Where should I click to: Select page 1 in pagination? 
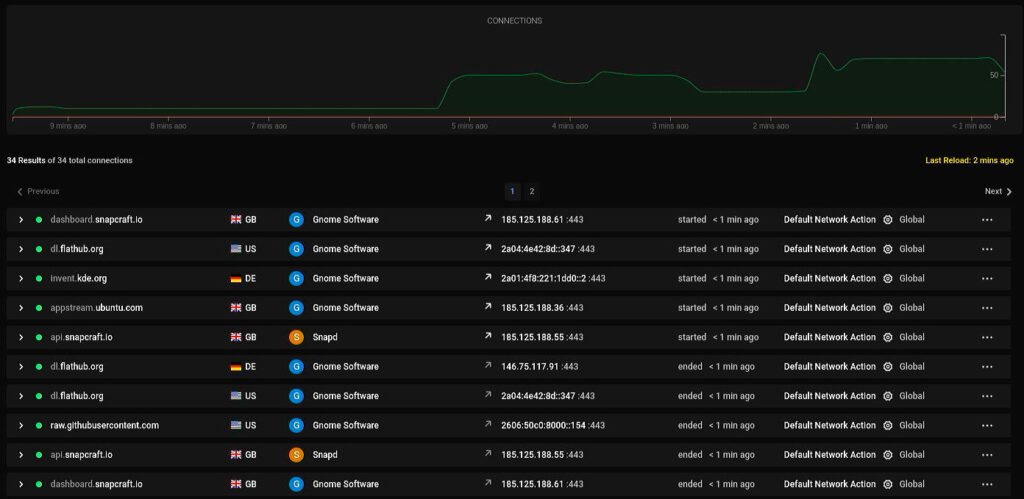[x=512, y=191]
